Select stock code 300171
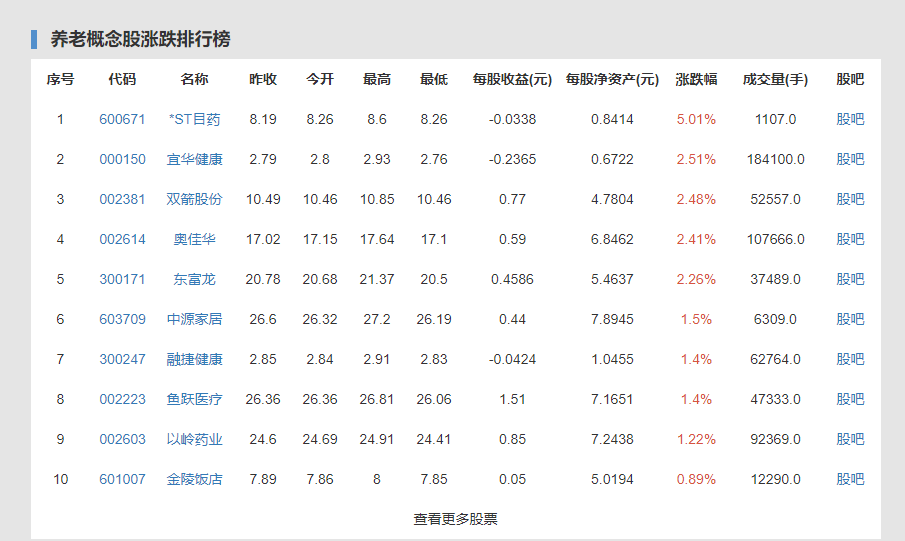The height and width of the screenshot is (541, 905). 122,279
